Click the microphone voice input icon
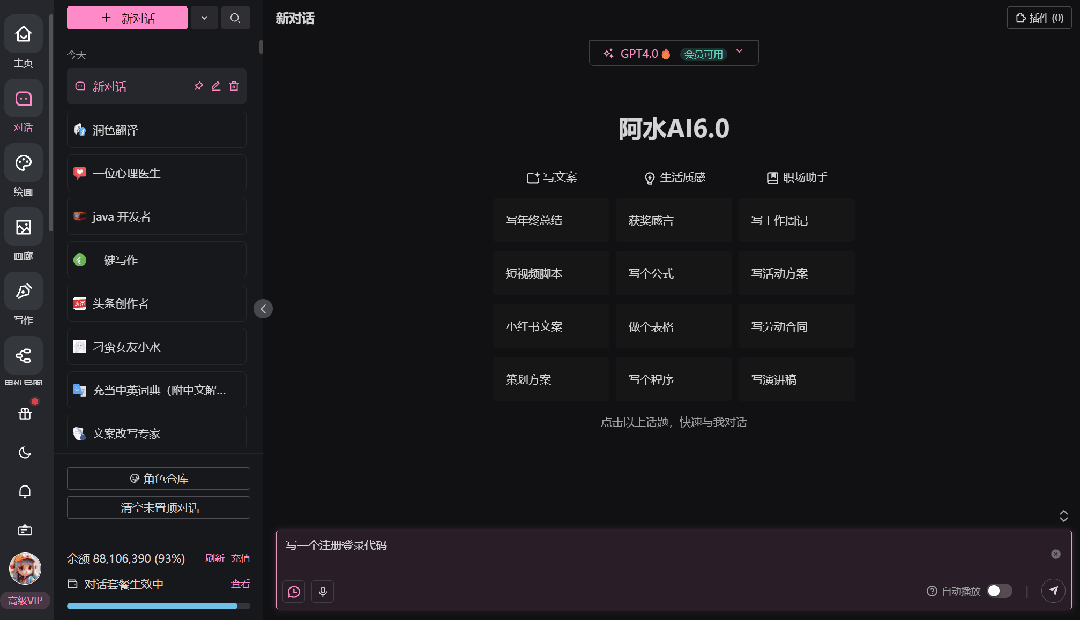 click(322, 591)
